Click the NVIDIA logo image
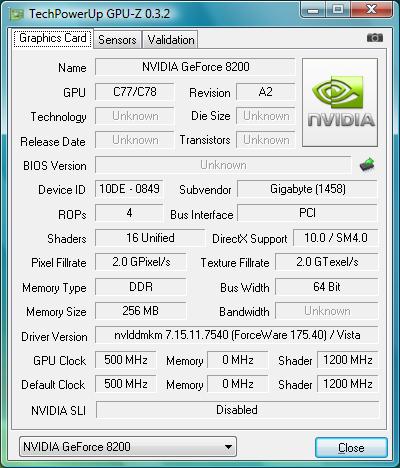The height and width of the screenshot is (468, 400). click(x=340, y=102)
